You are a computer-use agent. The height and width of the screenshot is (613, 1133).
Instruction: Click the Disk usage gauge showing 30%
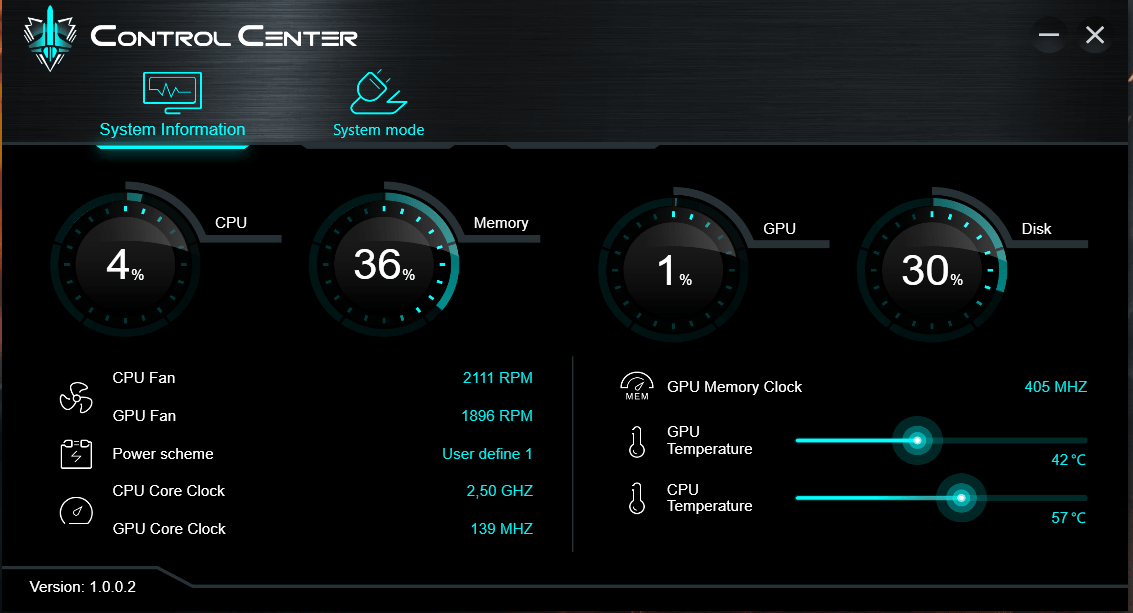931,270
